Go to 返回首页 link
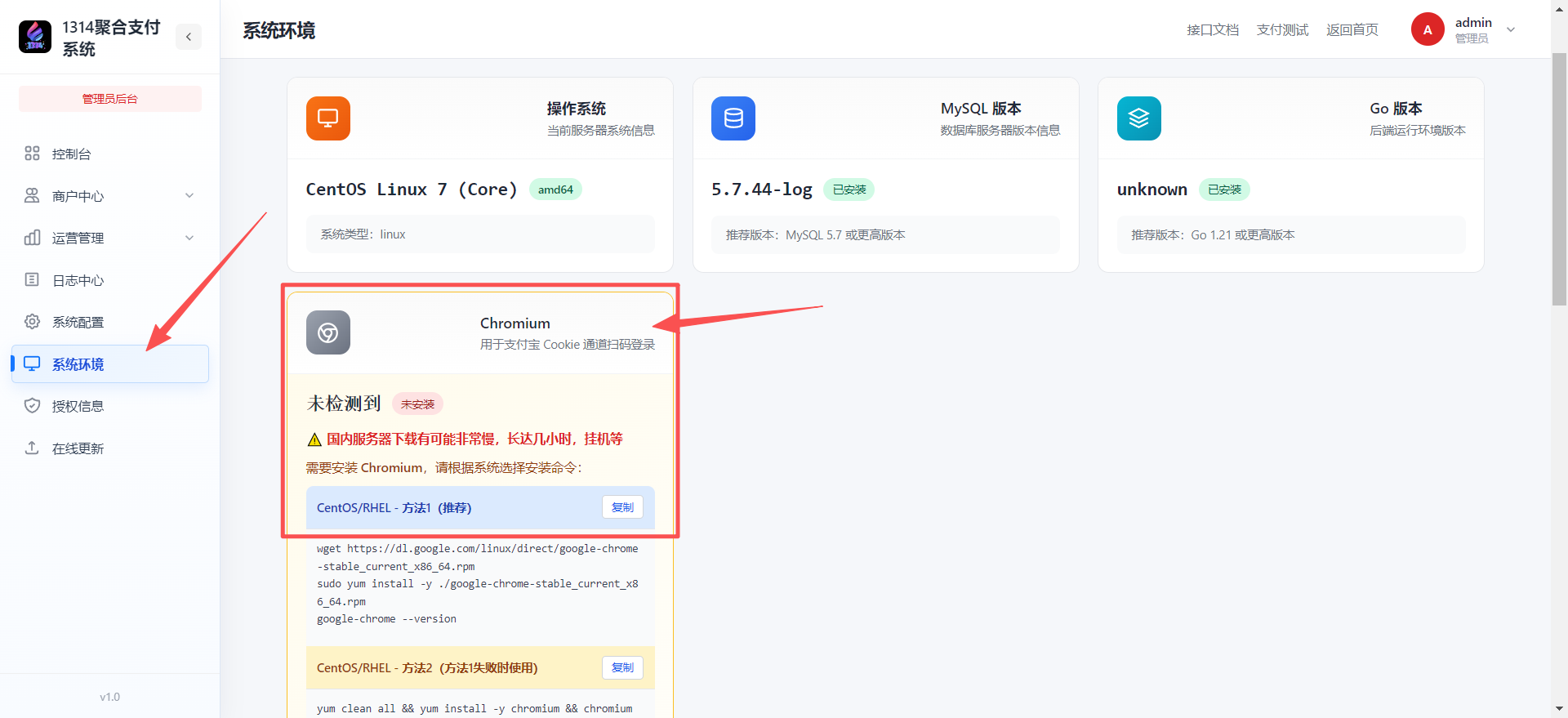The image size is (1568, 718). pyautogui.click(x=1352, y=29)
